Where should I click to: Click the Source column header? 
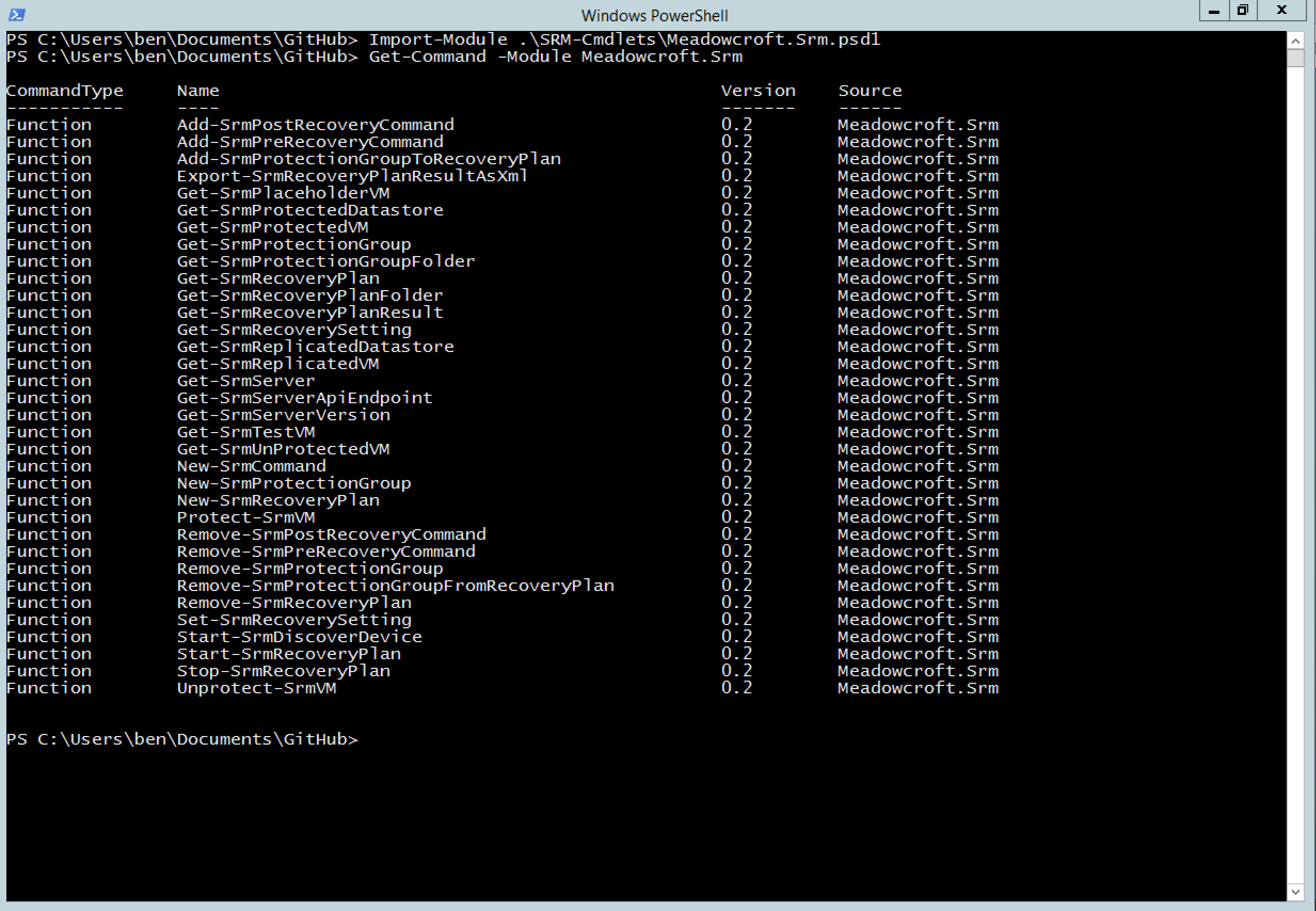pos(870,91)
